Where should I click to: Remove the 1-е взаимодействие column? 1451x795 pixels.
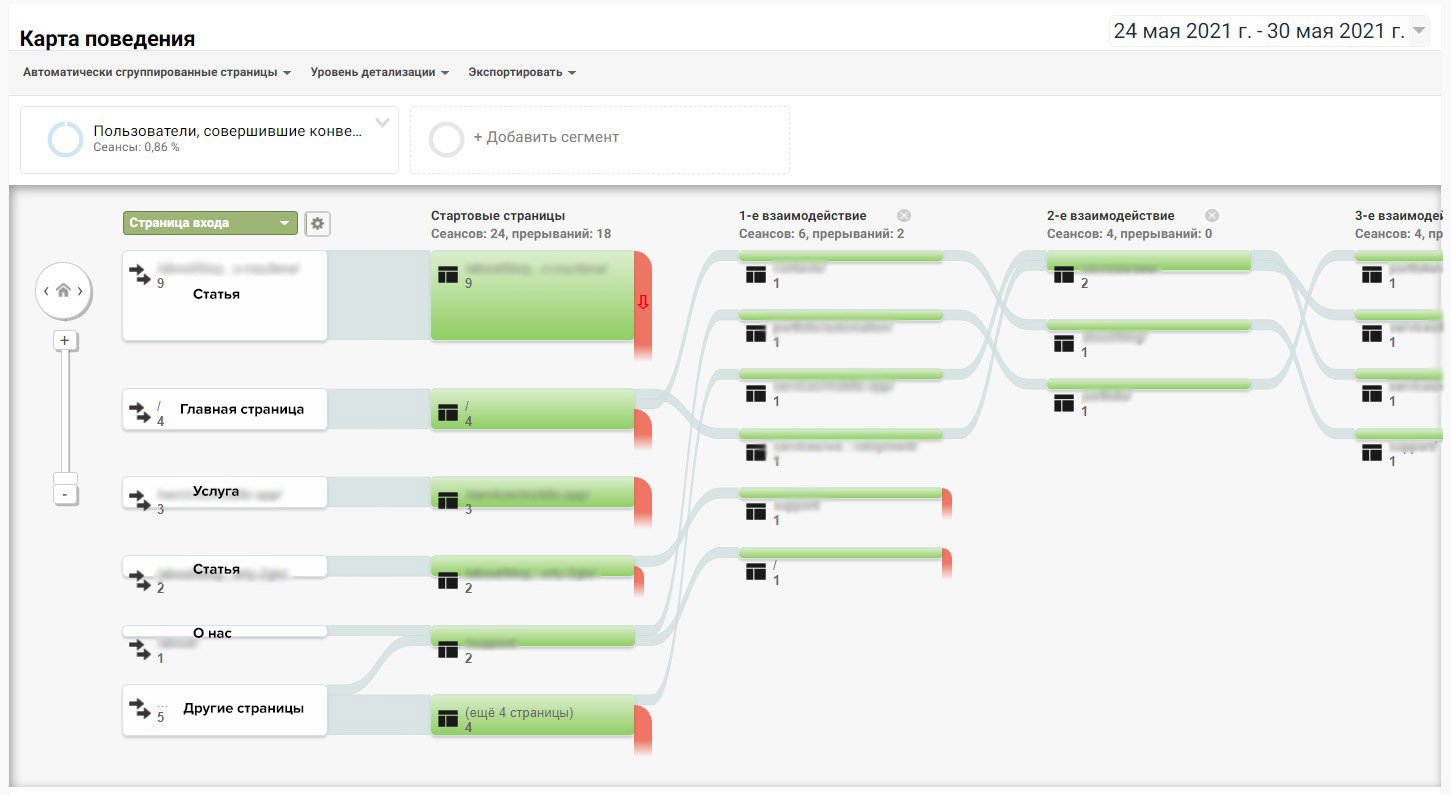(x=904, y=216)
